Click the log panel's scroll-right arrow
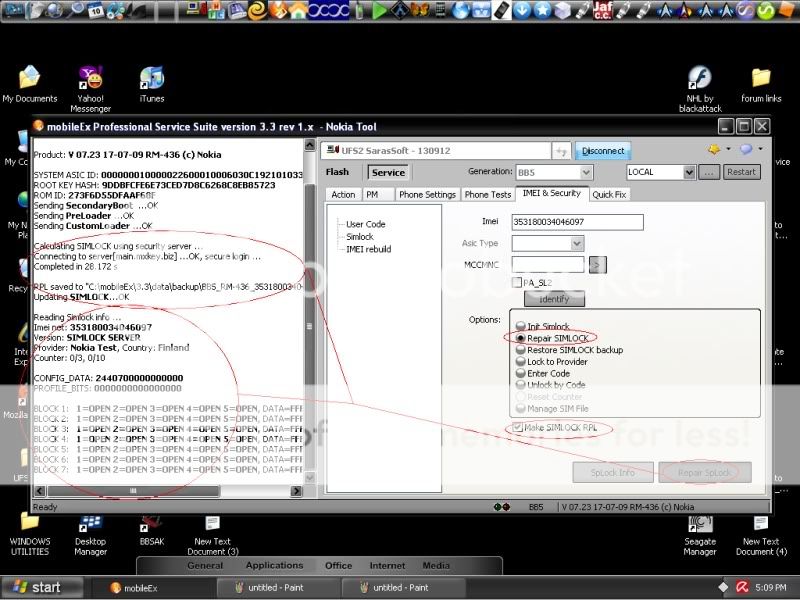Image resolution: width=800 pixels, height=600 pixels. [x=296, y=491]
